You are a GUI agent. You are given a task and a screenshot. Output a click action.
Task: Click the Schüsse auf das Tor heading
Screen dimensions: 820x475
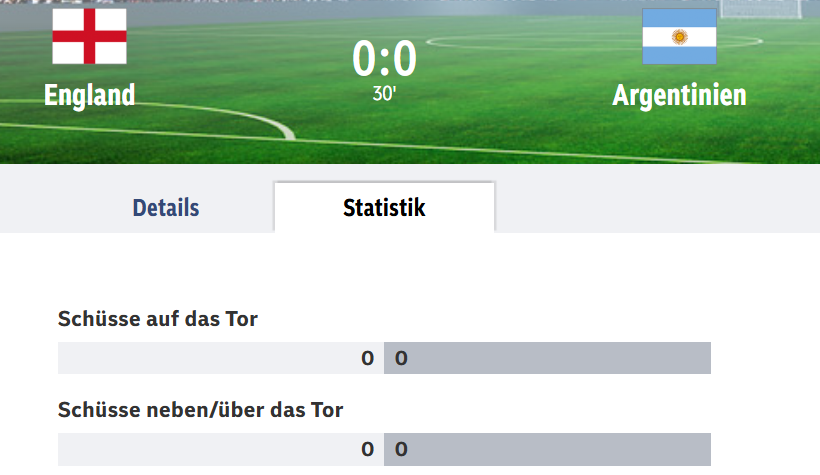pos(157,319)
